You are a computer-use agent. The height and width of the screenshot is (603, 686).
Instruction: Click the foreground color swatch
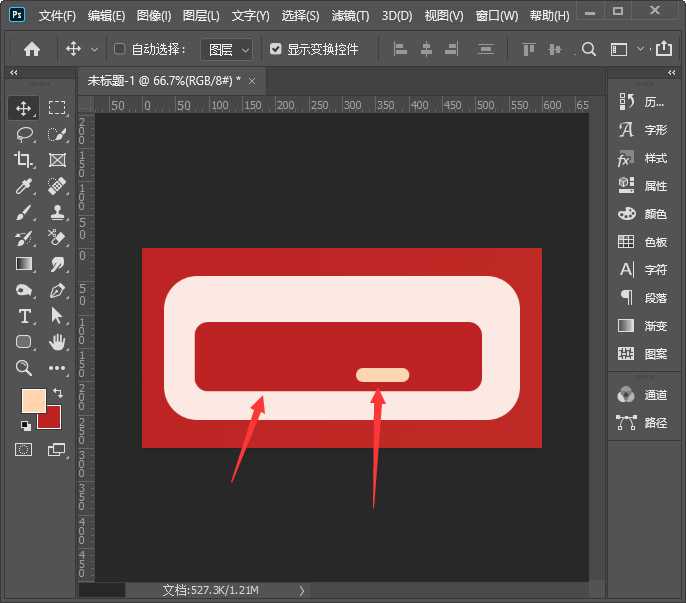tap(35, 401)
